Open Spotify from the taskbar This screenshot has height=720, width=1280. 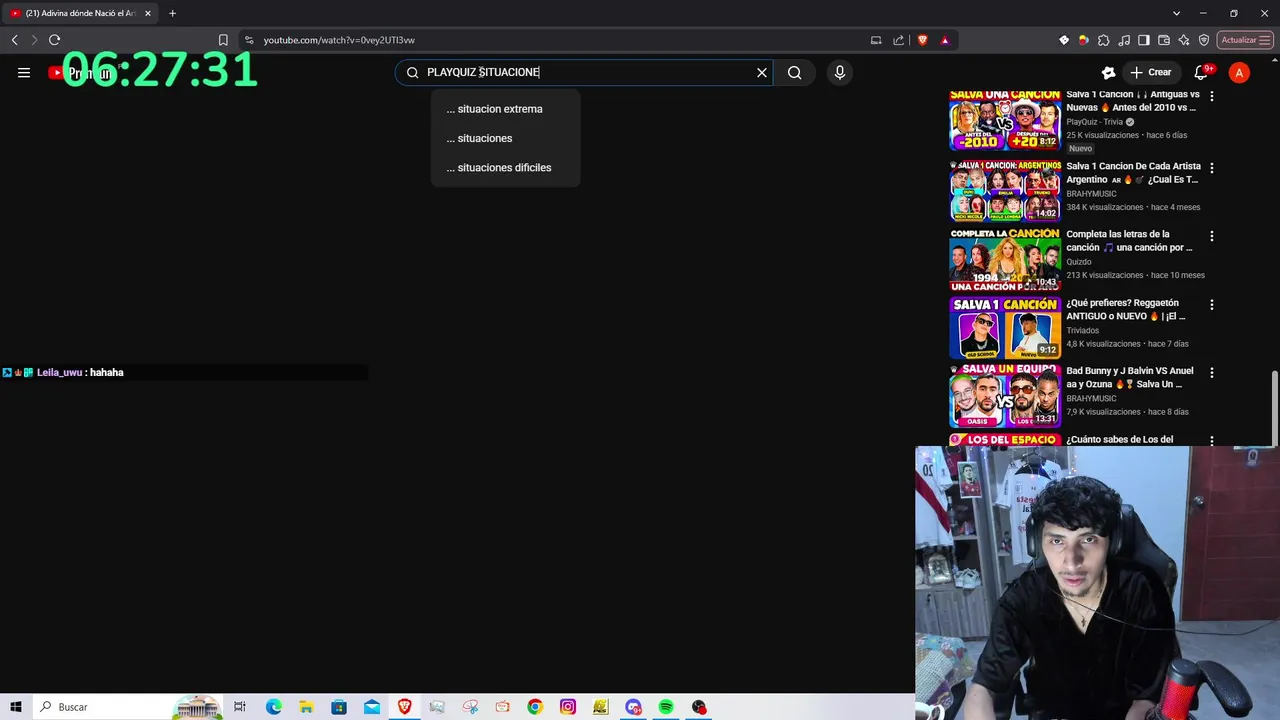pos(666,707)
